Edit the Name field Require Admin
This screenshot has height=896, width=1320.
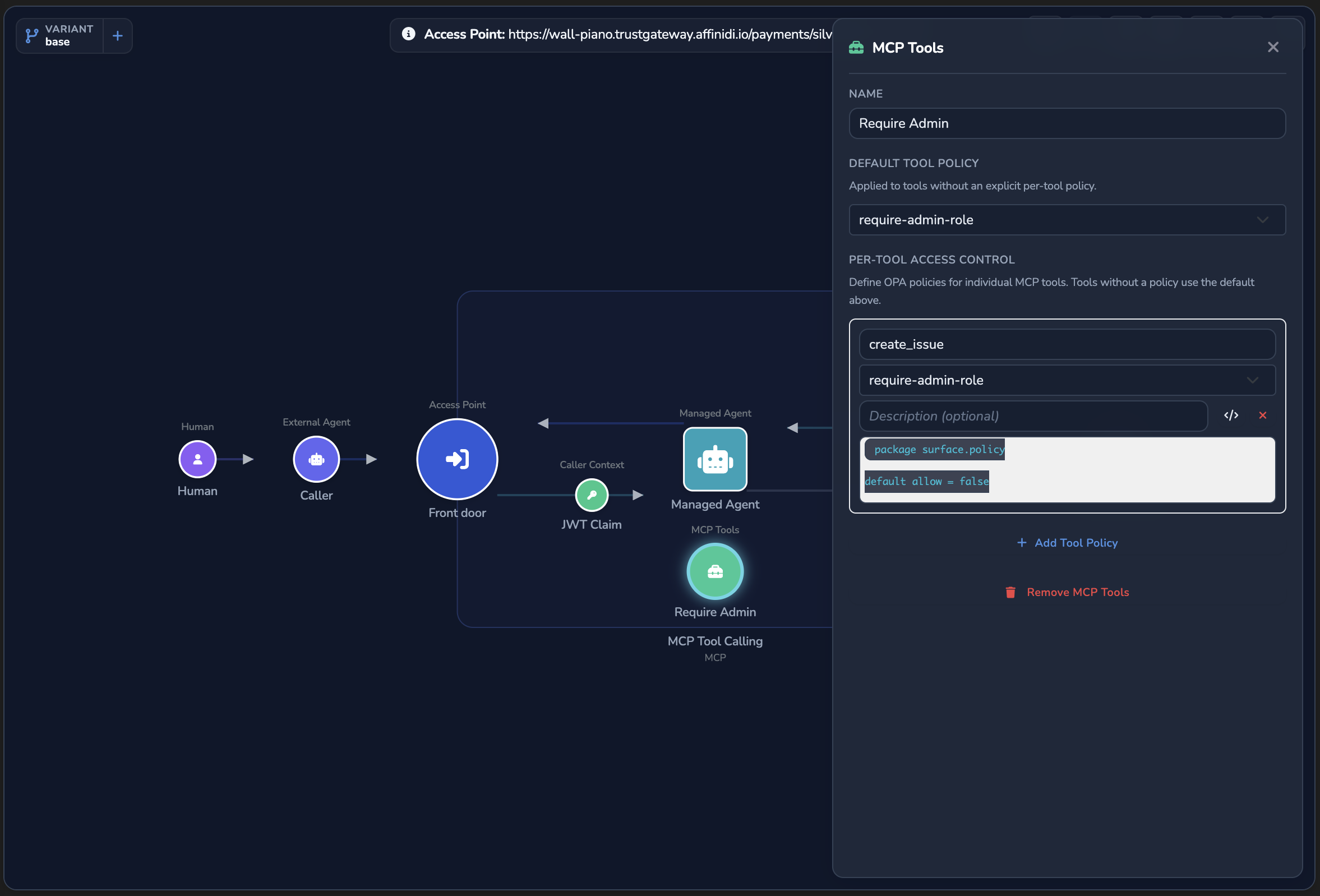click(1067, 123)
